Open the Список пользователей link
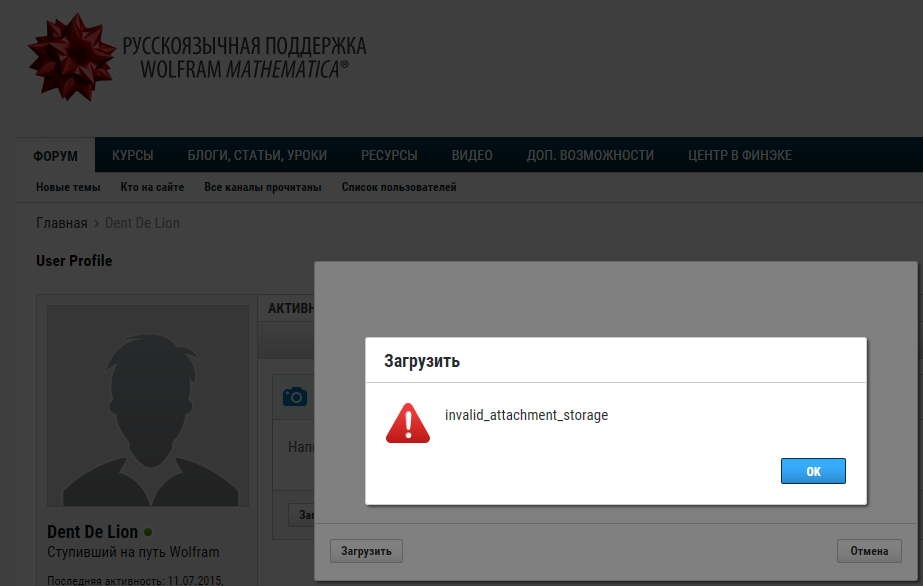Image resolution: width=923 pixels, height=586 pixels. (x=399, y=187)
